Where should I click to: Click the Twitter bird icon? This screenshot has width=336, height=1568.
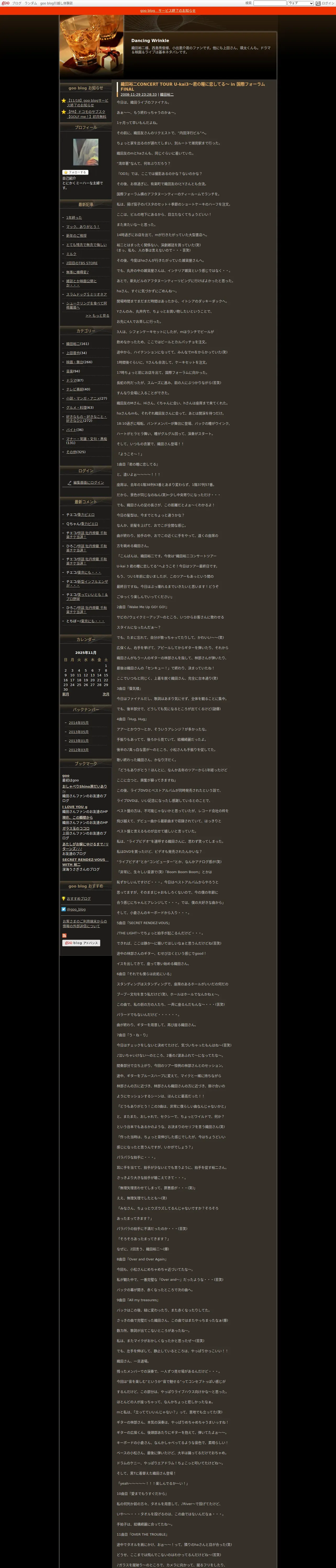pos(63,909)
